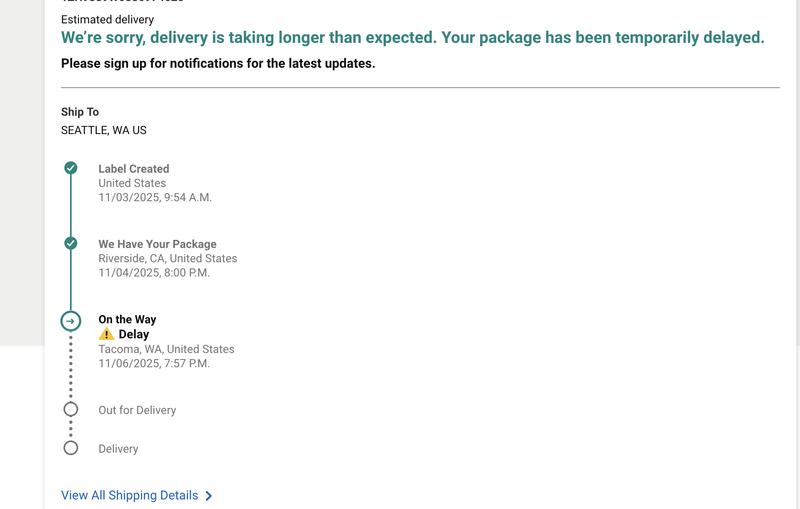This screenshot has height=509, width=800.
Task: Click the empty Out for Delivery circle
Action: tap(71, 409)
